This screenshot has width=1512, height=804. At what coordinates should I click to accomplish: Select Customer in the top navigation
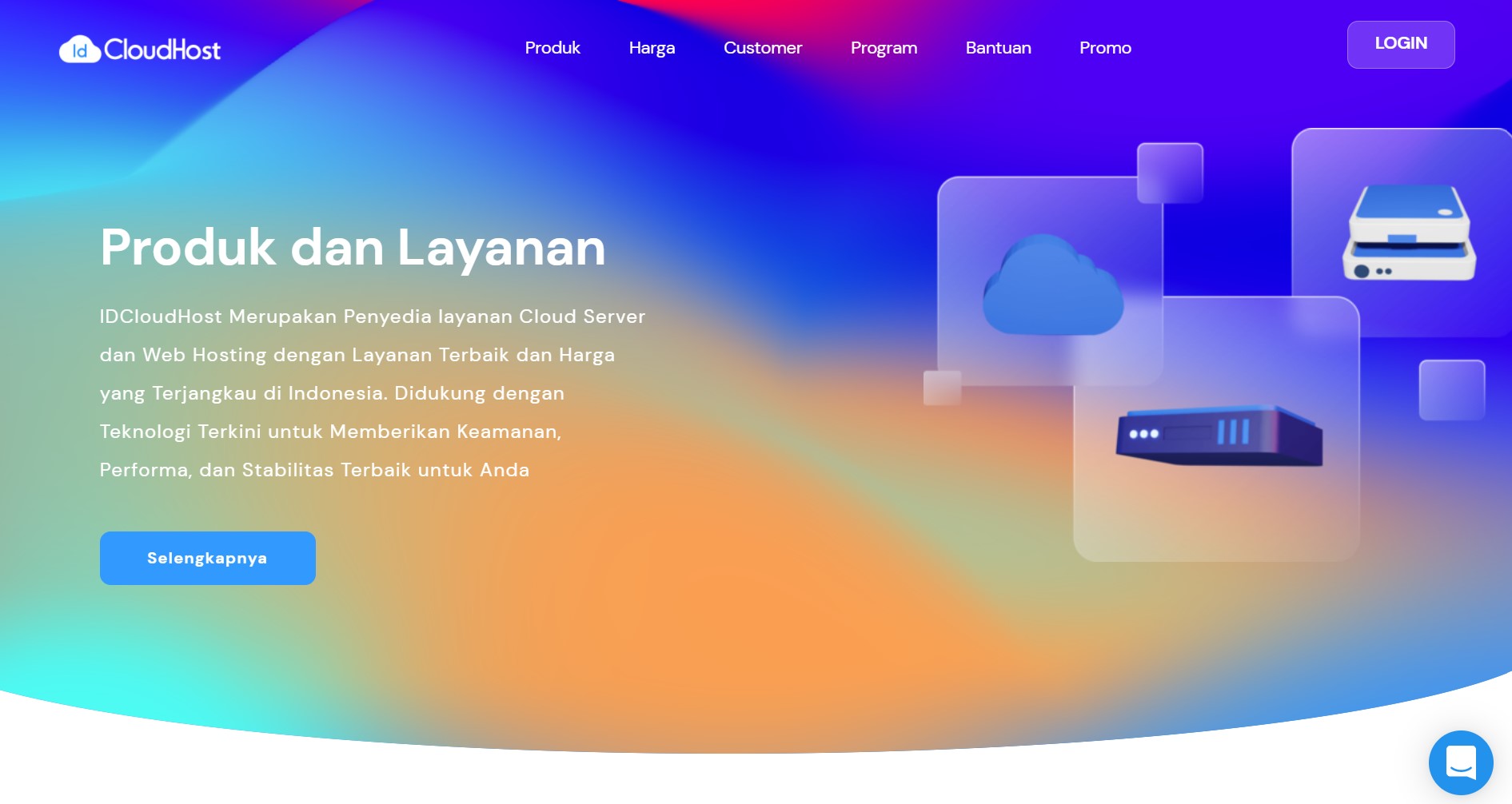762,48
